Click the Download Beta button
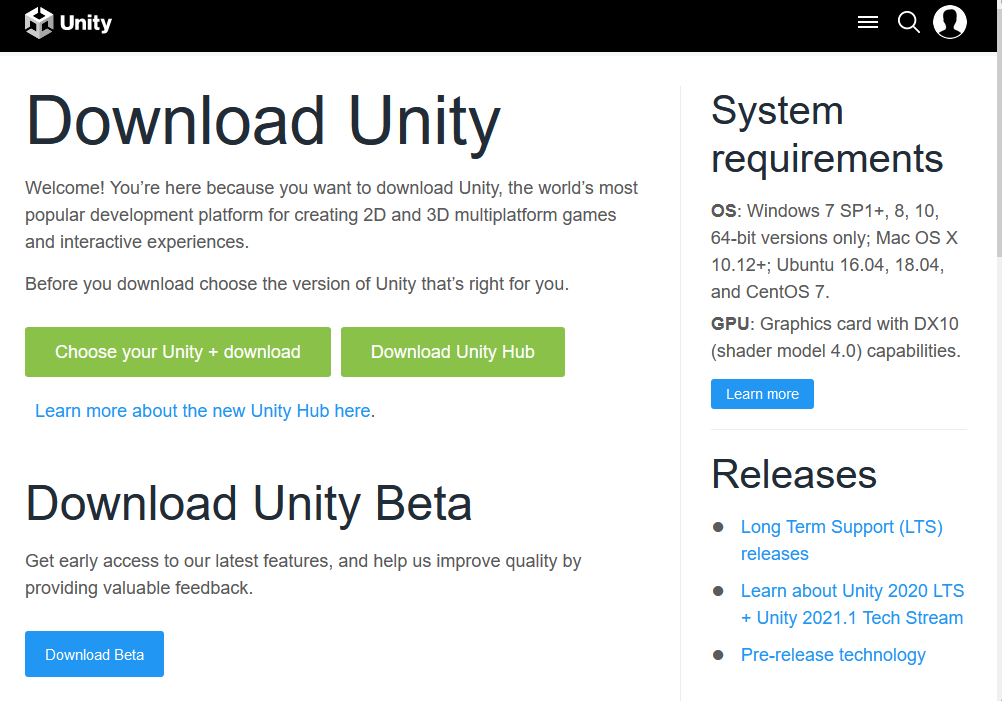The width and height of the screenshot is (1002, 701). pos(95,654)
